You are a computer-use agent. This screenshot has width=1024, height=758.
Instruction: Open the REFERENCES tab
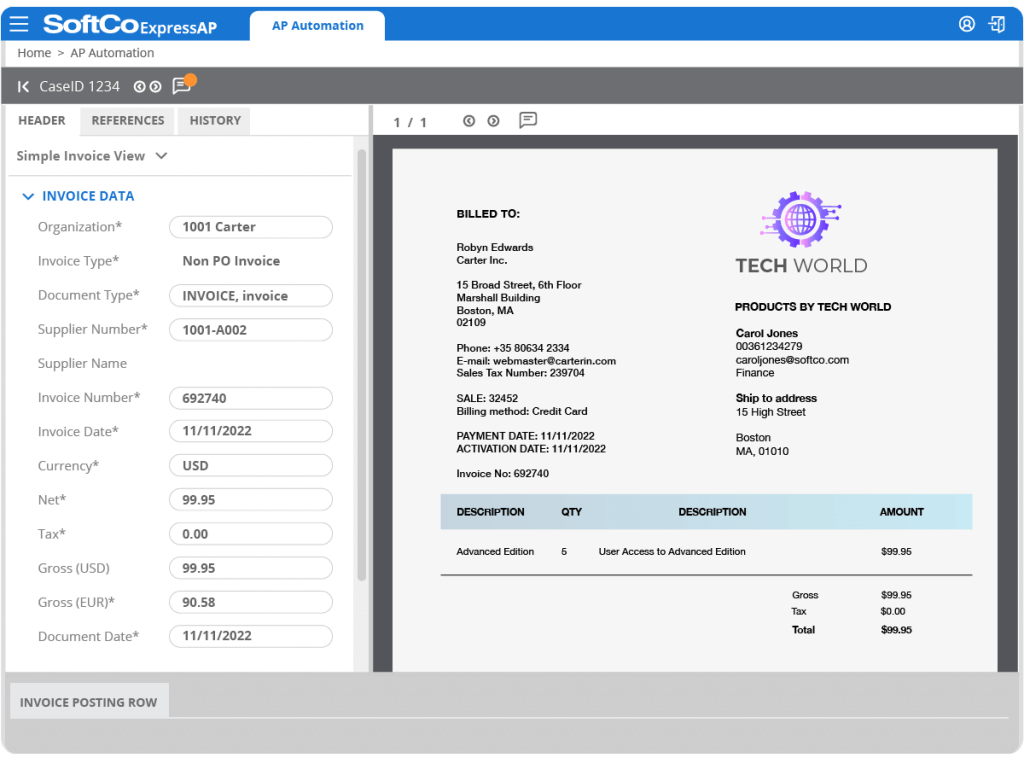[128, 121]
